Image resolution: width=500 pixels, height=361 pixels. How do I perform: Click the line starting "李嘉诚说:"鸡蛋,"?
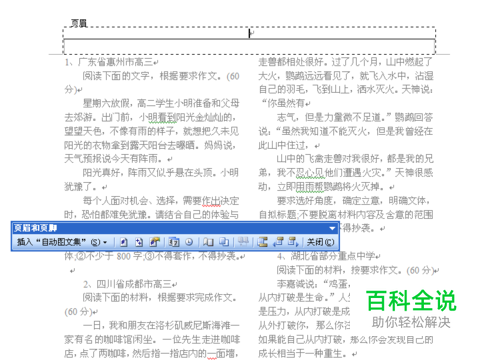314,284
